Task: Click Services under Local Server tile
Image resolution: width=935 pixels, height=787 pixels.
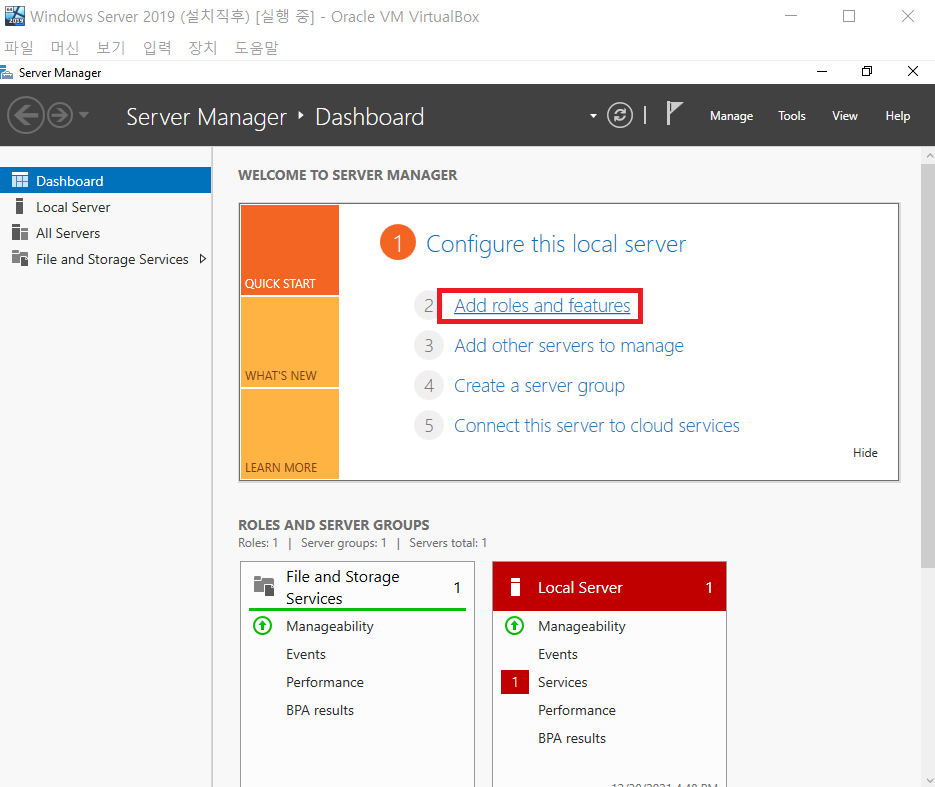Action: 562,682
